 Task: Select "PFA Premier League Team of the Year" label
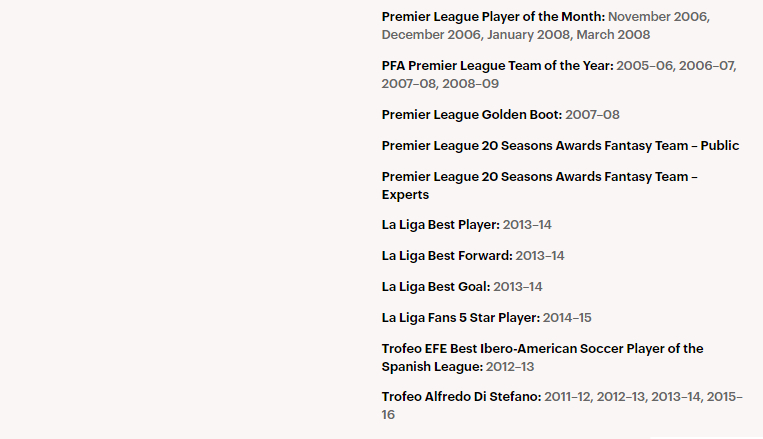click(496, 66)
